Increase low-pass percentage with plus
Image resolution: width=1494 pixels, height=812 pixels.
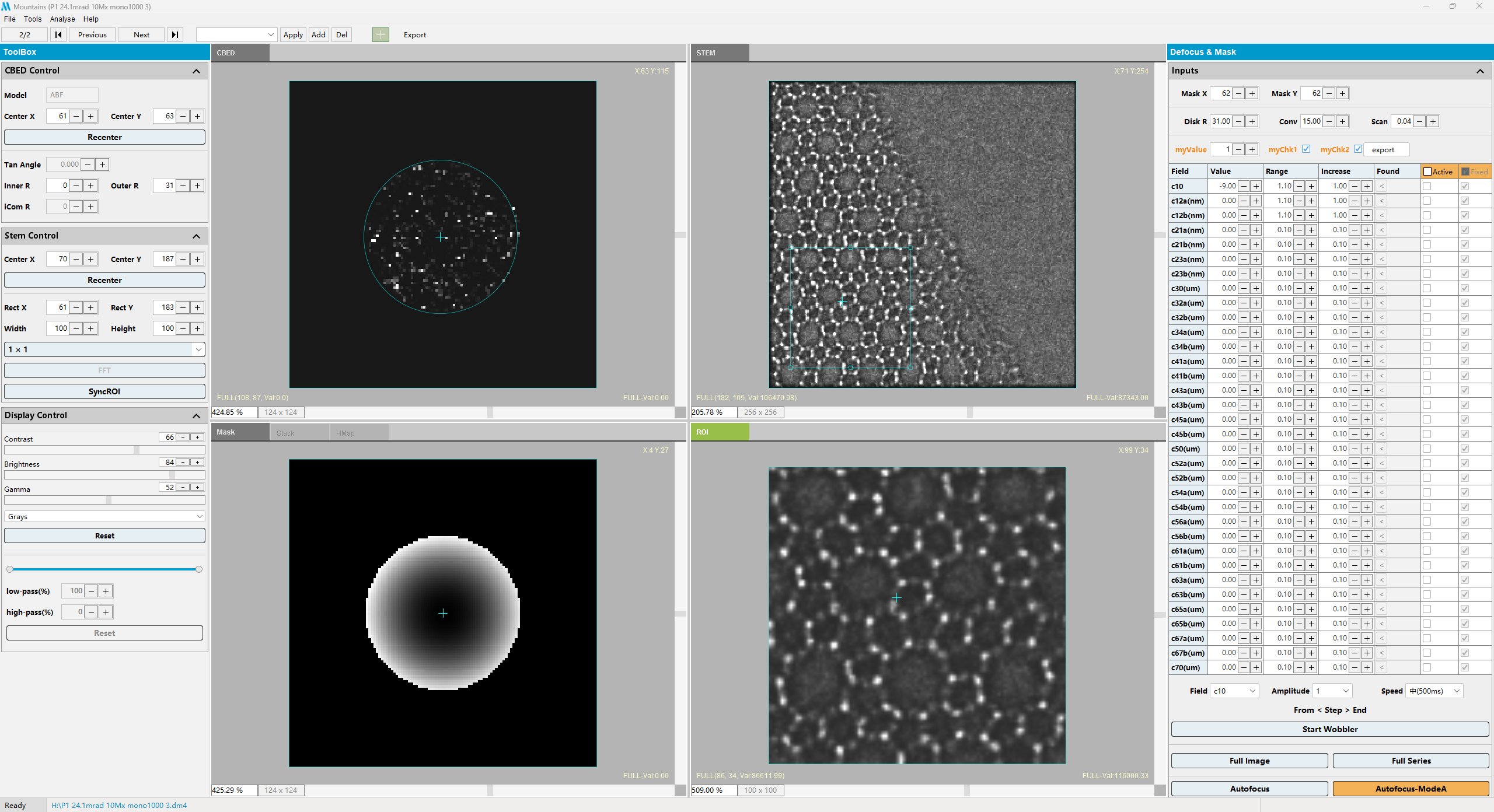point(106,591)
